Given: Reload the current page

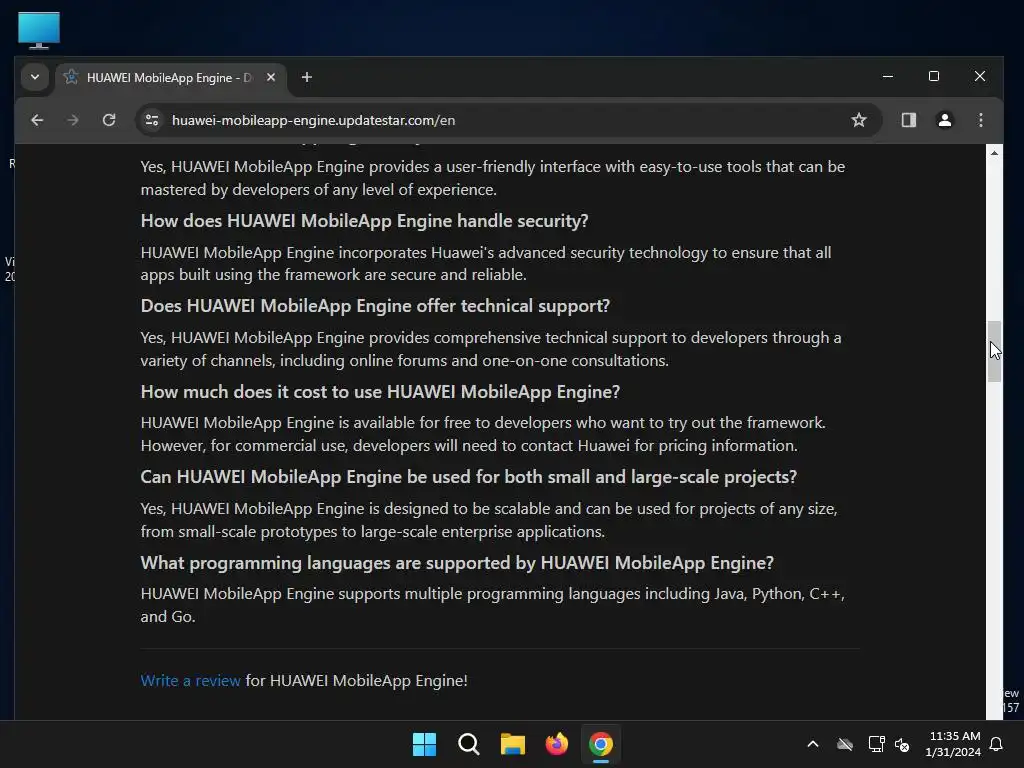Looking at the screenshot, I should click(x=109, y=120).
